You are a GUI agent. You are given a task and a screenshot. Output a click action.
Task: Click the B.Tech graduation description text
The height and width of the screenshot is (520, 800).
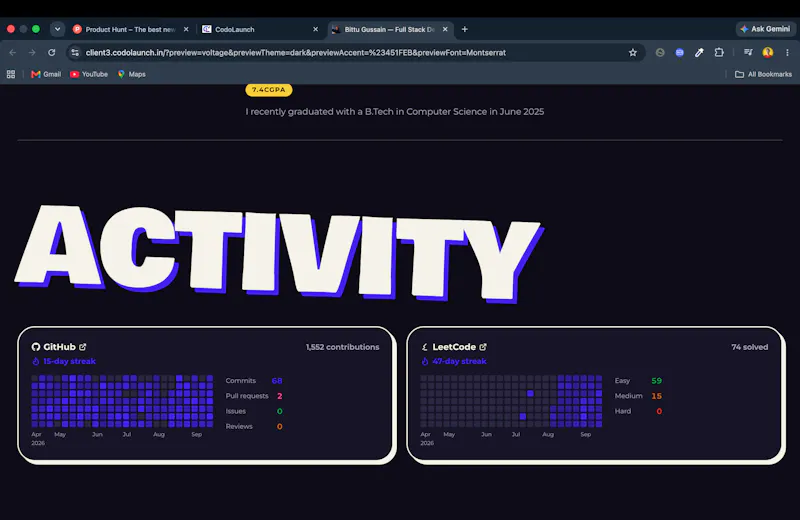(x=395, y=112)
